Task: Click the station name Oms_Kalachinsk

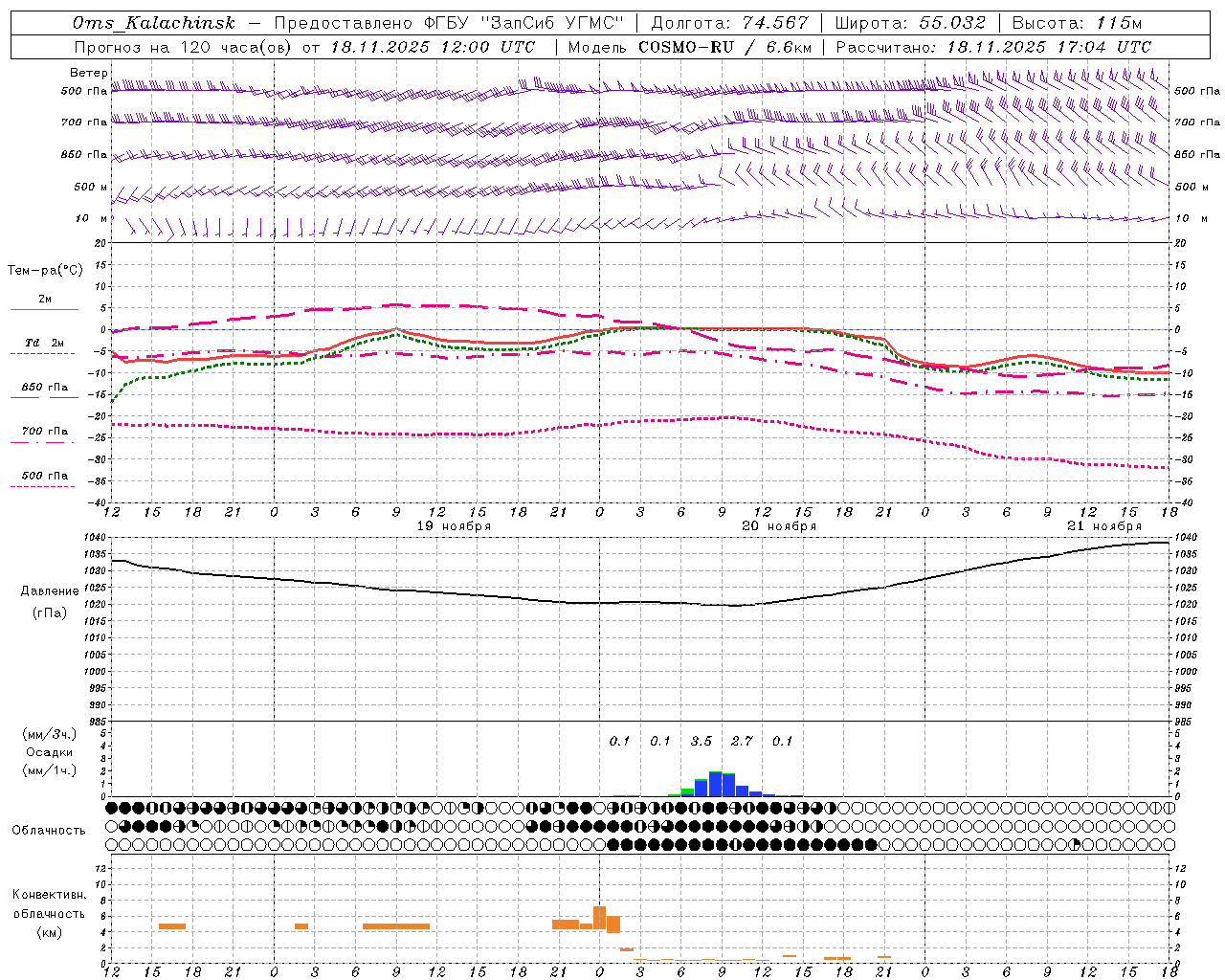Action: (x=153, y=23)
